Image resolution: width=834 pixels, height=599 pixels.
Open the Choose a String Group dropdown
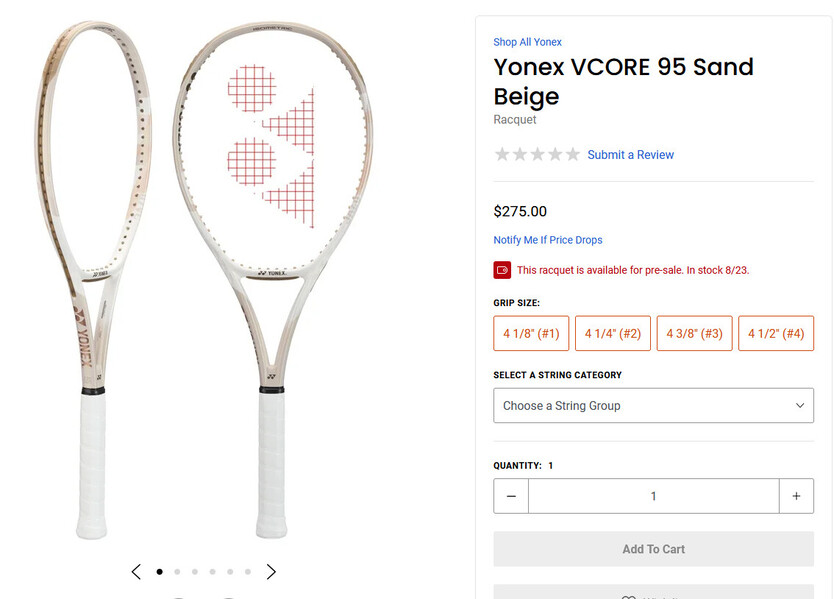click(654, 405)
